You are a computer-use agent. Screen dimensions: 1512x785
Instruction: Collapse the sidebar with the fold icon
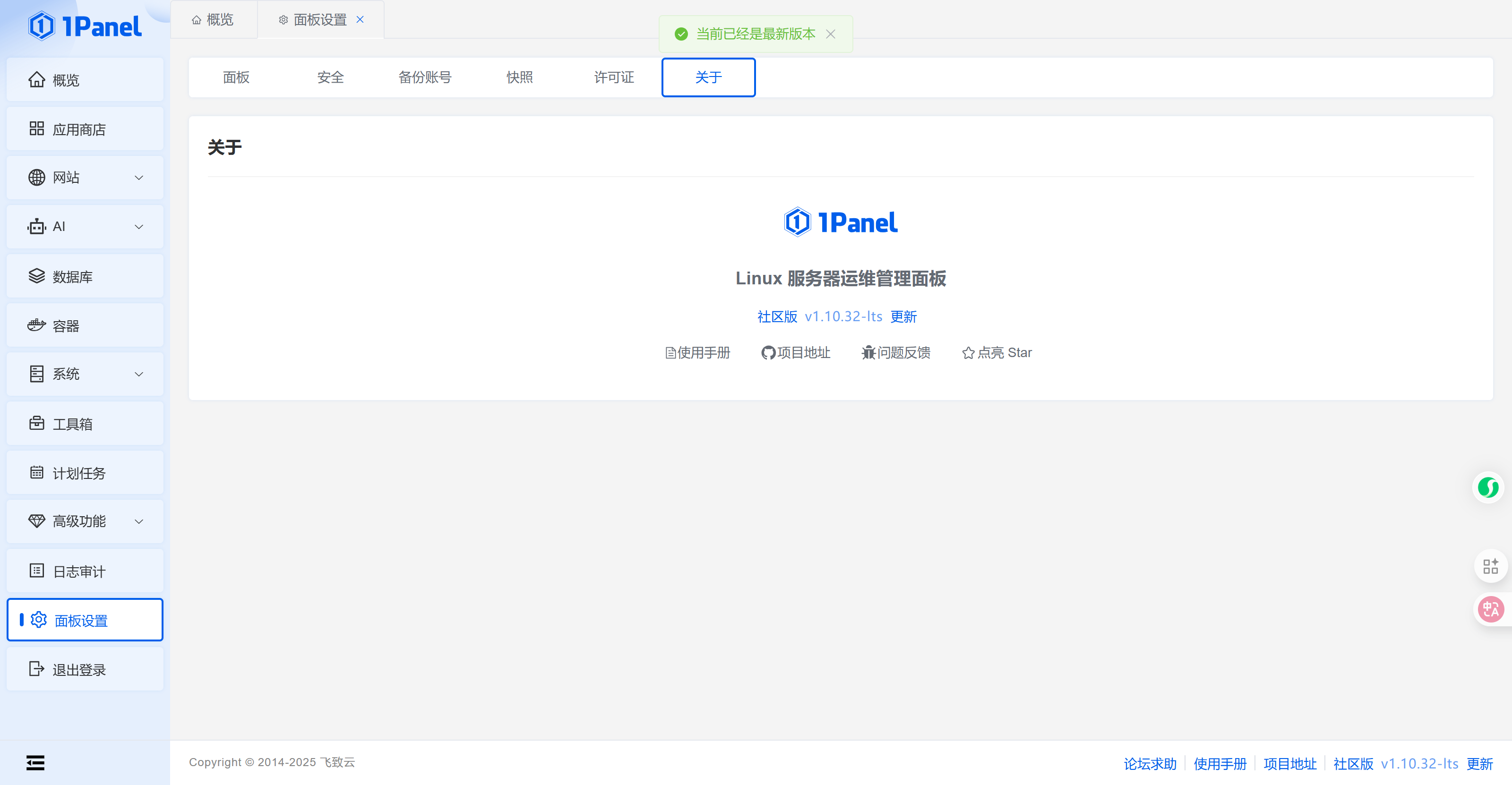35,762
